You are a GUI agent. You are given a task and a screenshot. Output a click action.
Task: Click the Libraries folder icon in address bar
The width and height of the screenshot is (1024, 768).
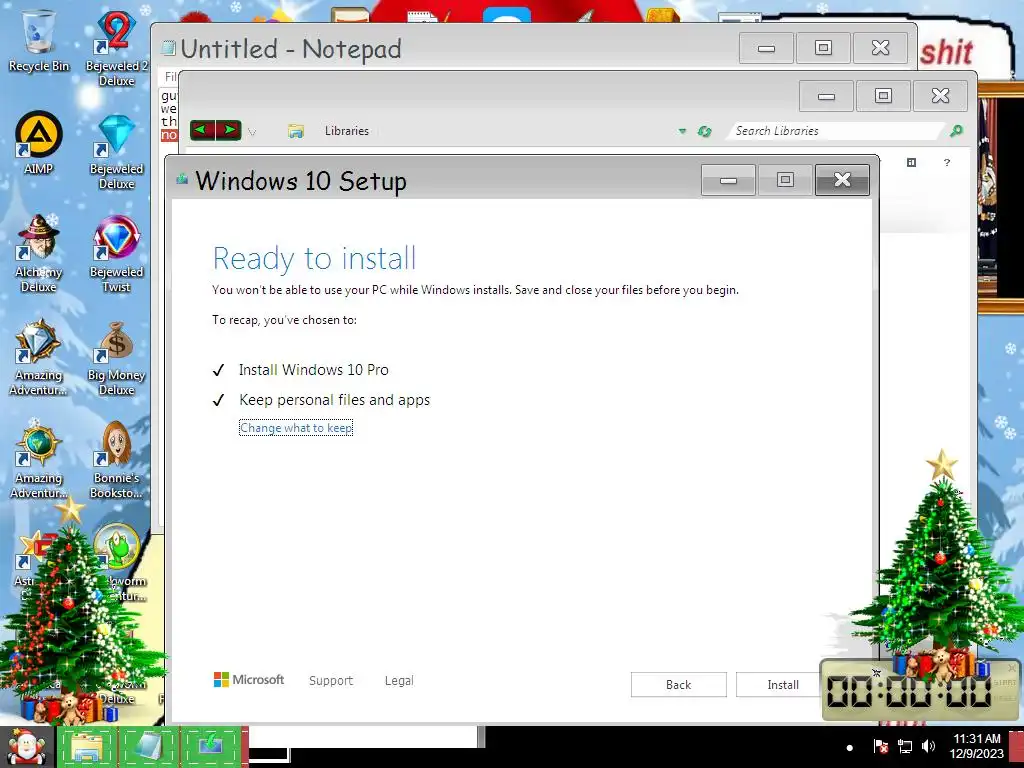(x=296, y=131)
